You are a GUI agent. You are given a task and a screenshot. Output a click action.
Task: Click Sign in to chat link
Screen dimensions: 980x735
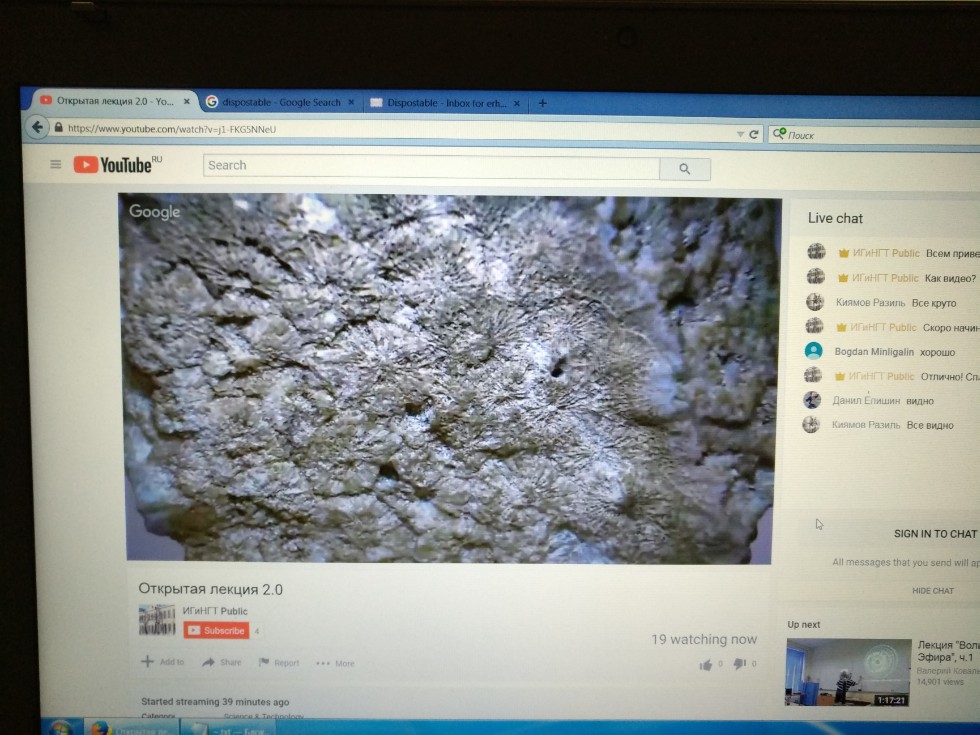[934, 534]
